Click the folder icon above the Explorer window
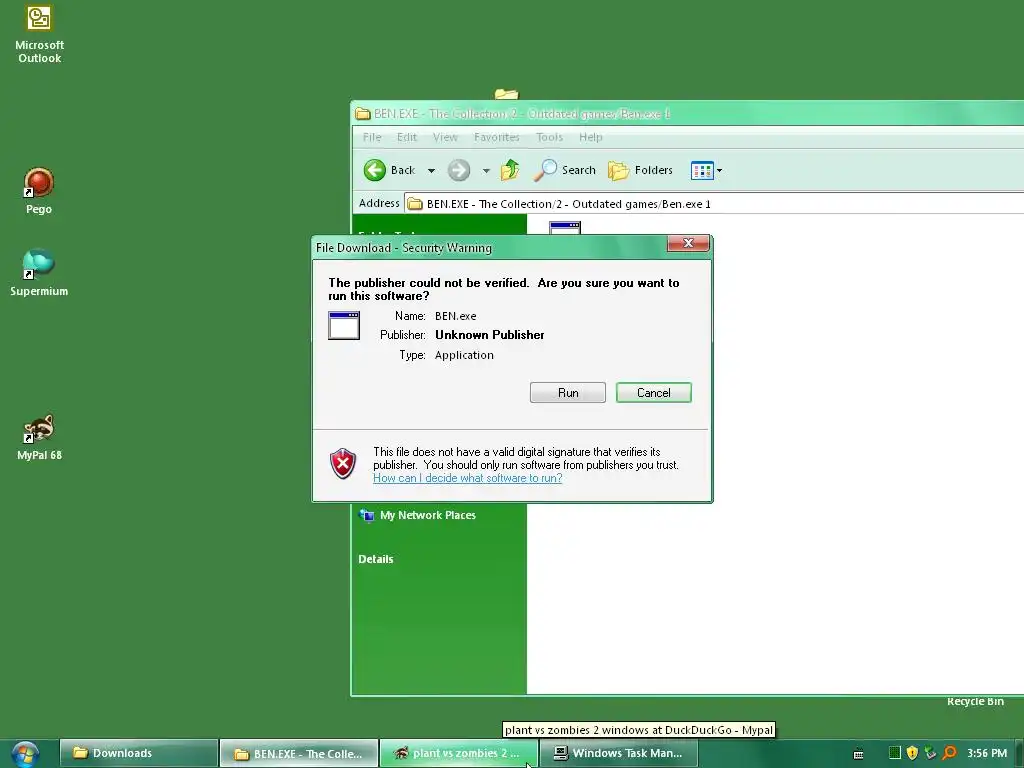This screenshot has height=768, width=1024. click(506, 94)
